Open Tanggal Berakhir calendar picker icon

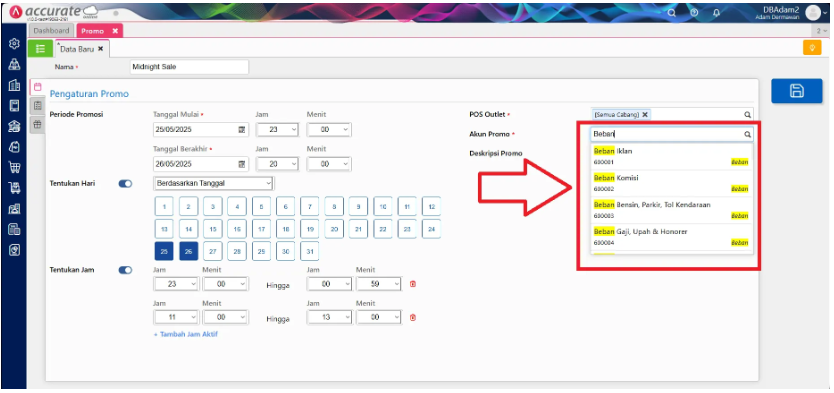(241, 164)
